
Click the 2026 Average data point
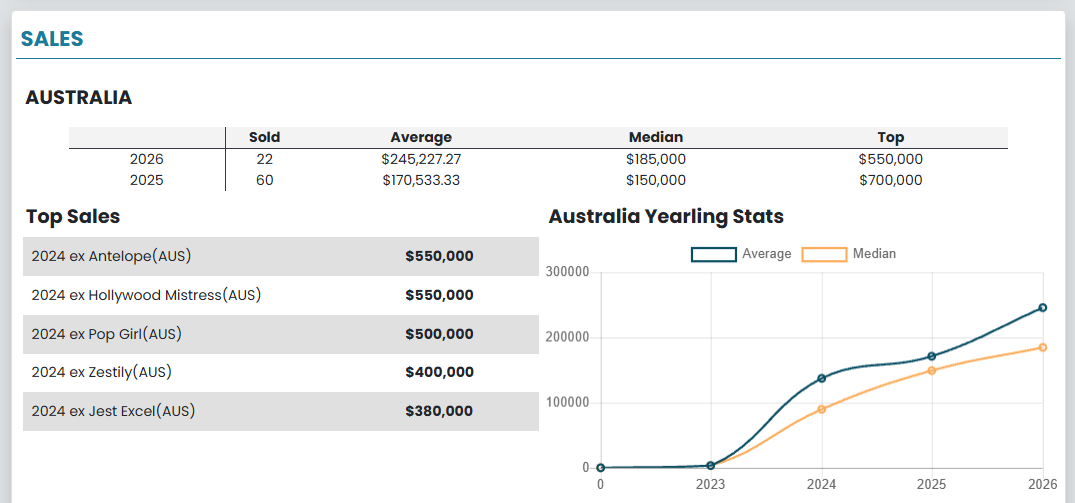click(1042, 308)
